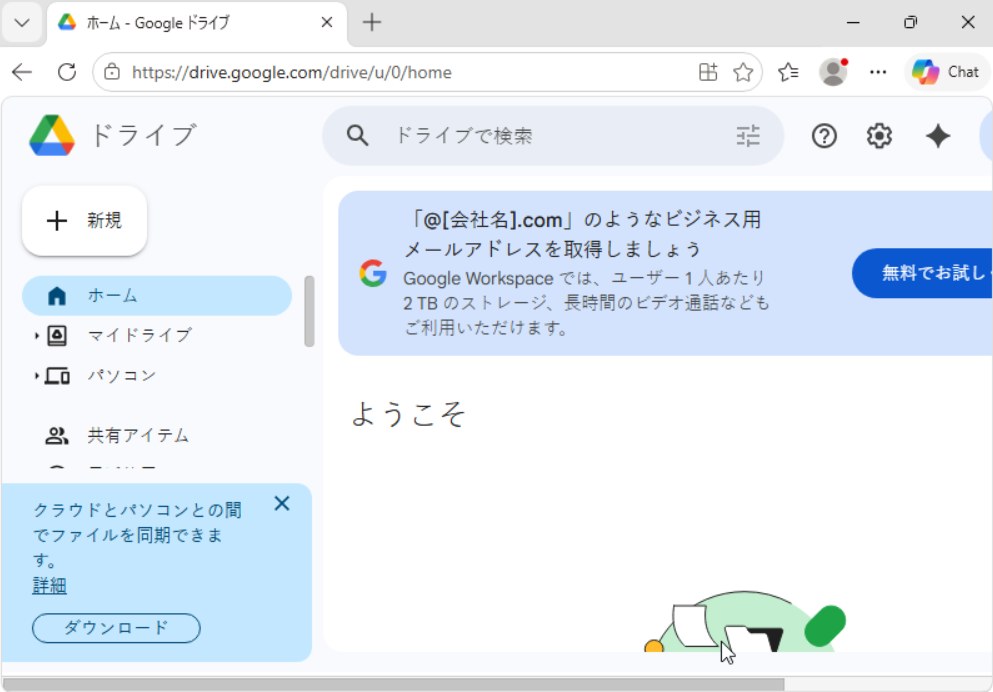The width and height of the screenshot is (993, 692).
Task: Click the Gemini sparkle icon
Action: pyautogui.click(x=938, y=135)
